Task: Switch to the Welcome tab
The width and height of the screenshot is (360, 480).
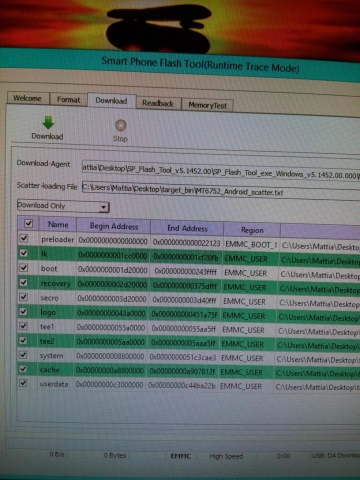Action: pyautogui.click(x=28, y=98)
